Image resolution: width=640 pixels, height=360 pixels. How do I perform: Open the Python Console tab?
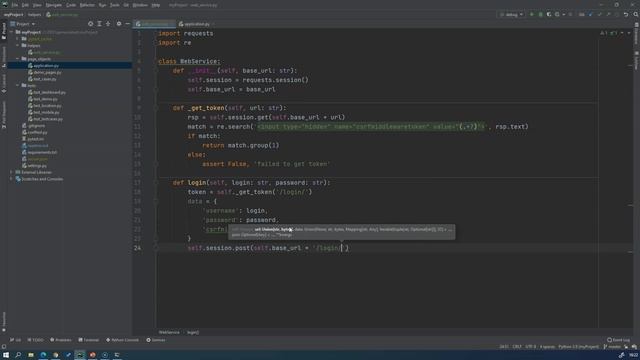coord(122,340)
